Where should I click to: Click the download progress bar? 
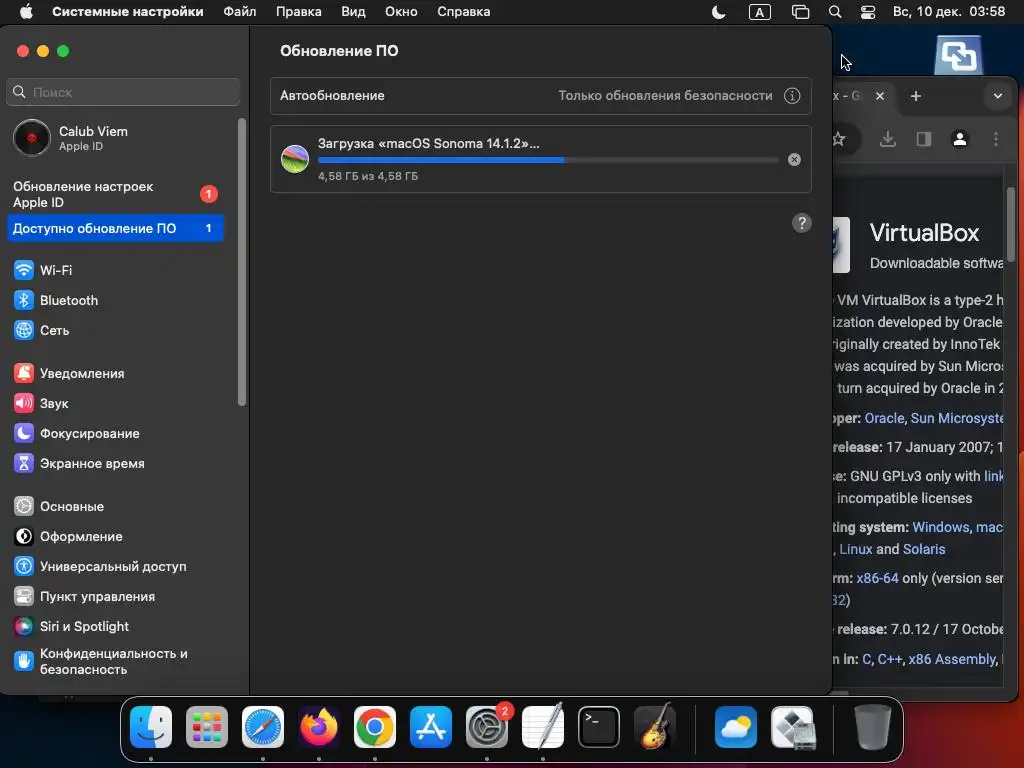coord(548,159)
